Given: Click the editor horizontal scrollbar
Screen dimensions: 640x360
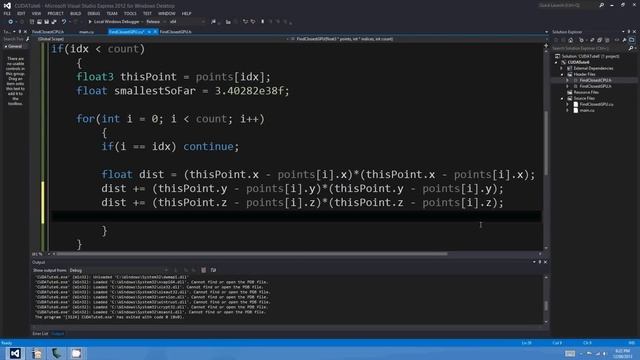Looking at the screenshot, I should [251, 254].
